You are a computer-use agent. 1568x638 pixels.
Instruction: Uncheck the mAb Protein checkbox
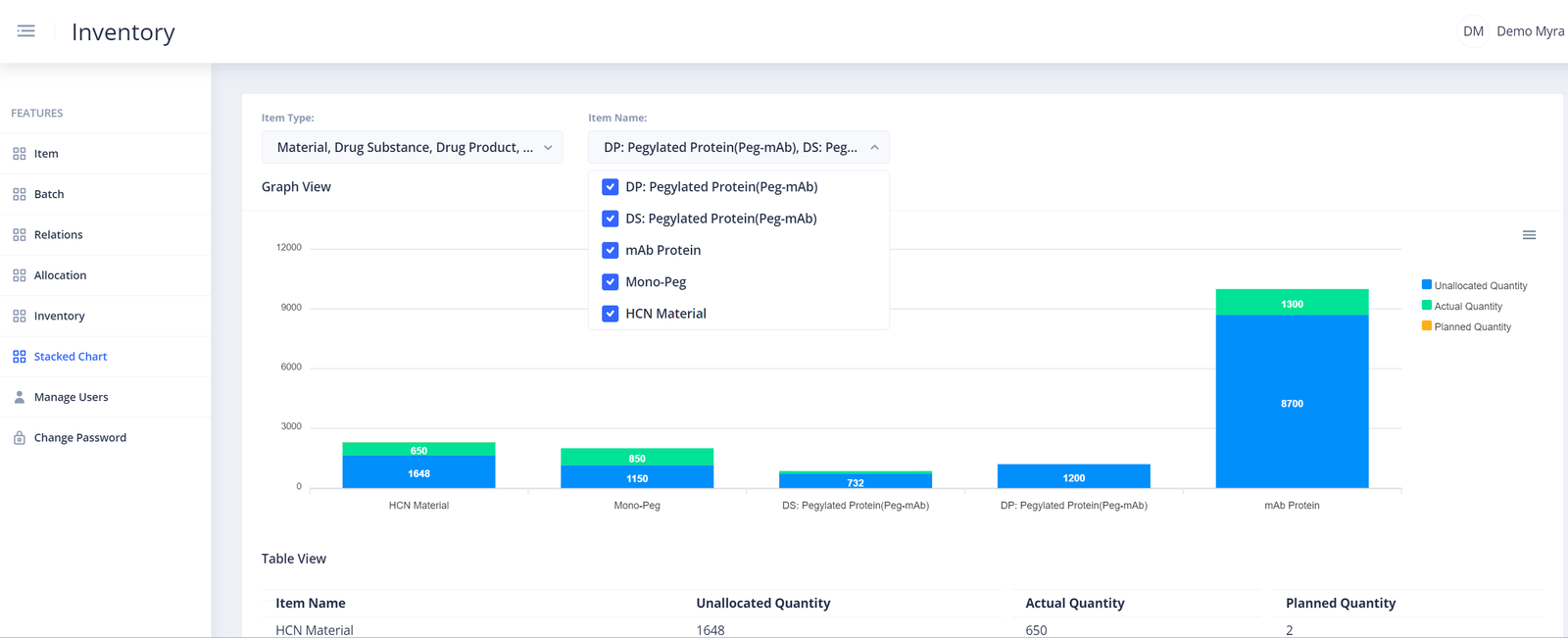point(611,250)
